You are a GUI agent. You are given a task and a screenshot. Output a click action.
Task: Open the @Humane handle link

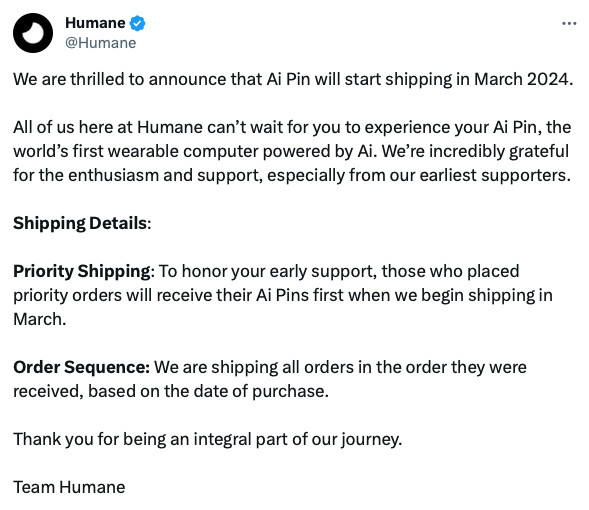101,43
